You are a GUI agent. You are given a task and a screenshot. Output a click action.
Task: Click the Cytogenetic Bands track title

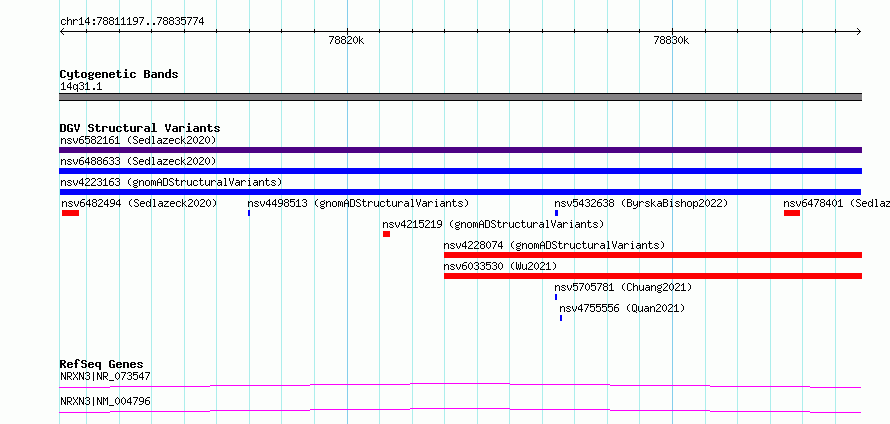pos(119,74)
